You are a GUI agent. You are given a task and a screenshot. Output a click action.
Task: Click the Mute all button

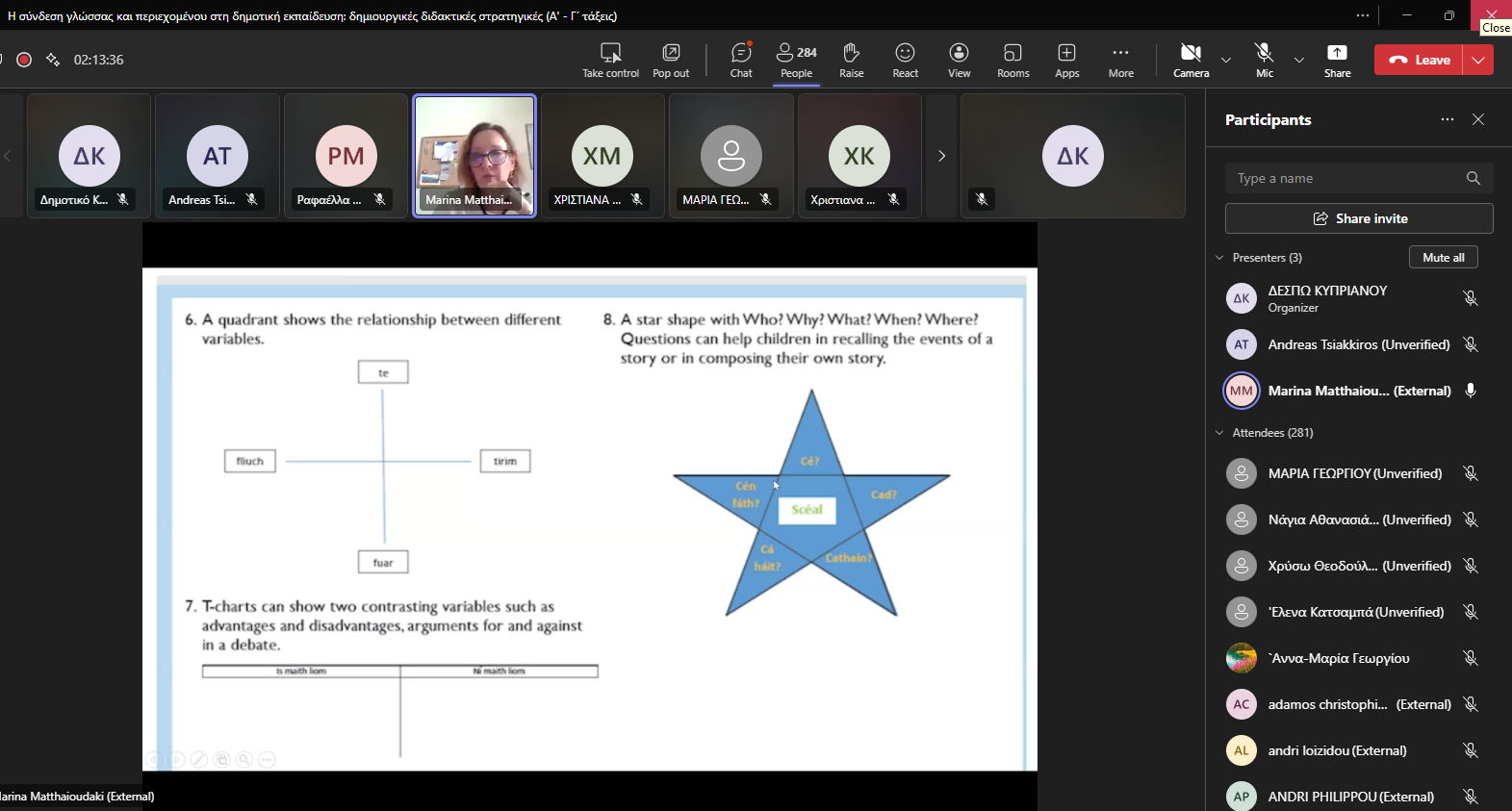tap(1443, 258)
